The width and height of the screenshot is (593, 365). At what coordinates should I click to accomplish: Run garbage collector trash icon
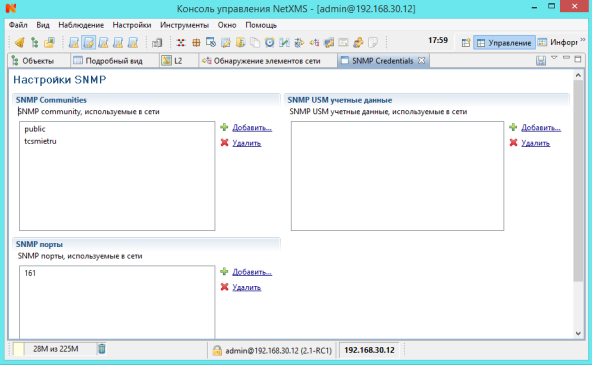click(x=102, y=349)
